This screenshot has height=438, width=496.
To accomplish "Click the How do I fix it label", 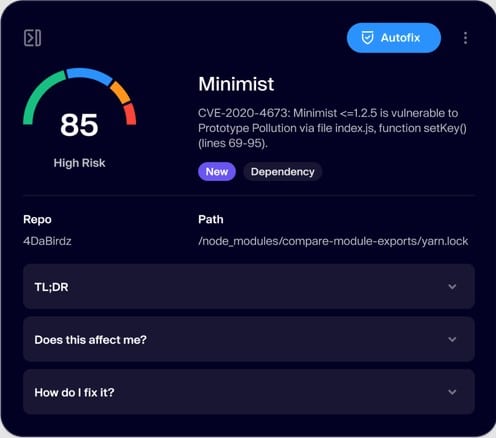I will 74,392.
